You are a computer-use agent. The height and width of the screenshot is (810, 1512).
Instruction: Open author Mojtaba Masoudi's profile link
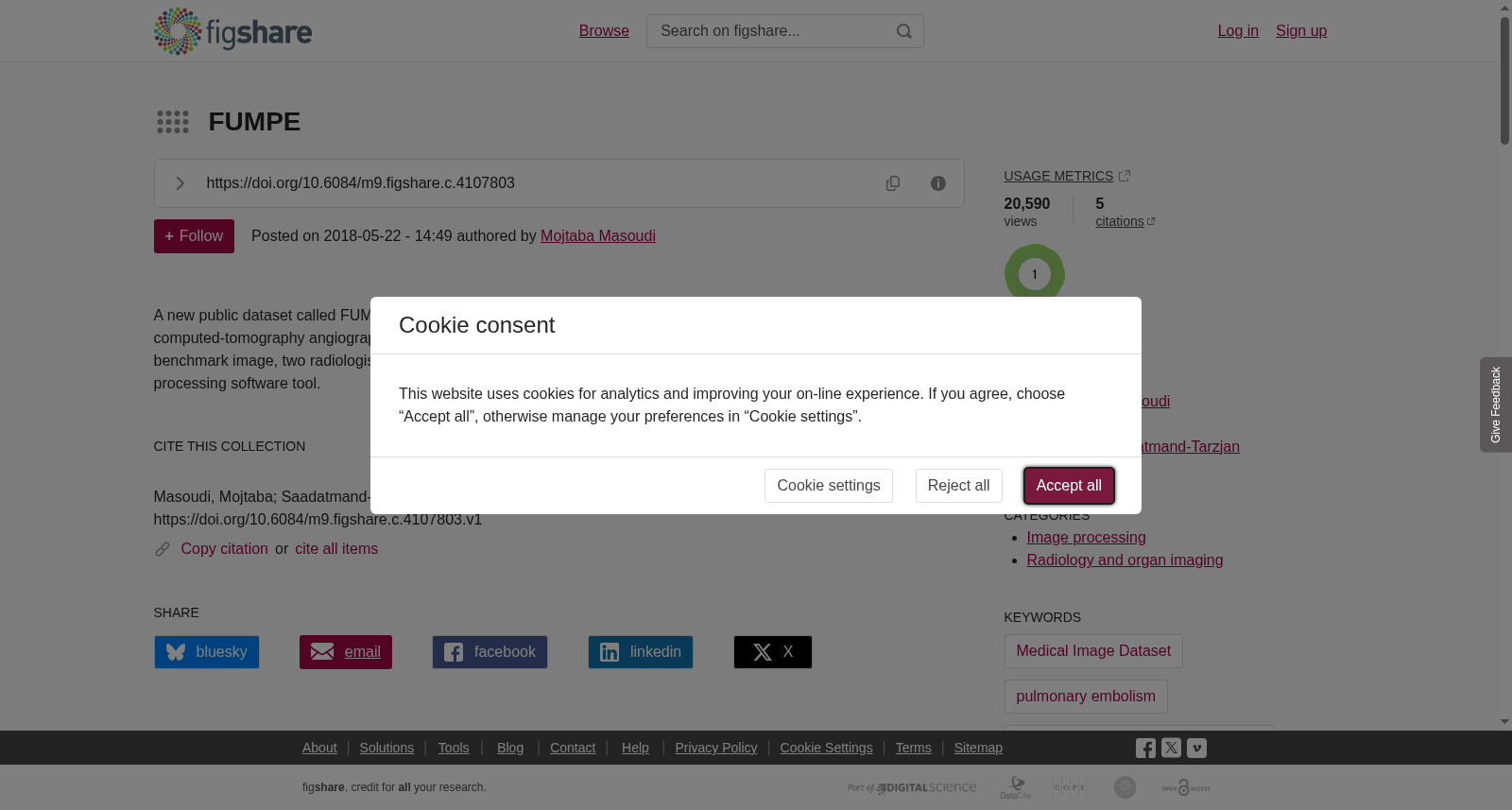(x=598, y=236)
